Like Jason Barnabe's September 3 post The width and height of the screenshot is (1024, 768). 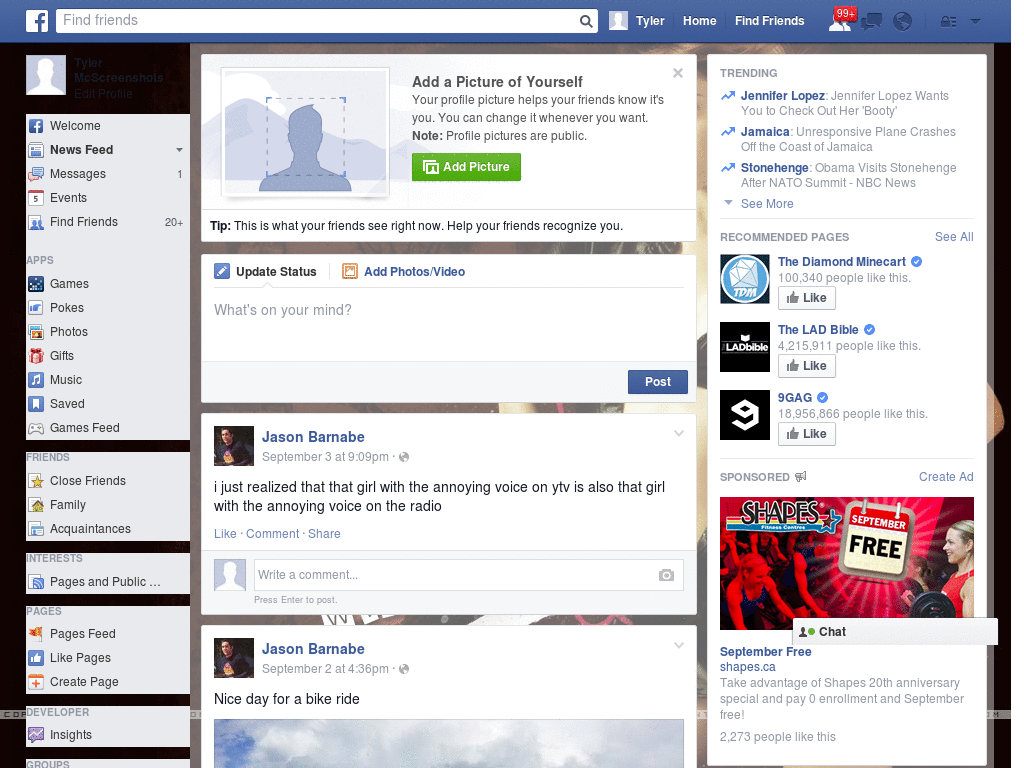click(225, 534)
